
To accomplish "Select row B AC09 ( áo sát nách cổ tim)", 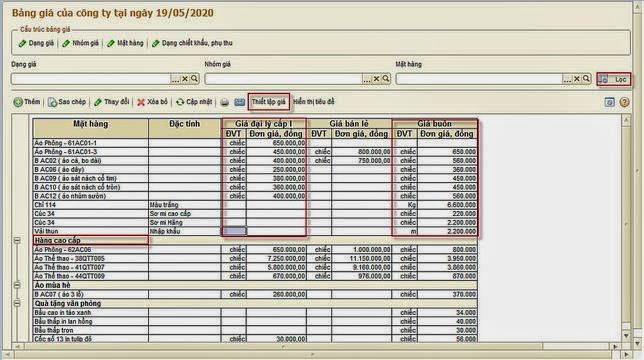I will click(255, 178).
